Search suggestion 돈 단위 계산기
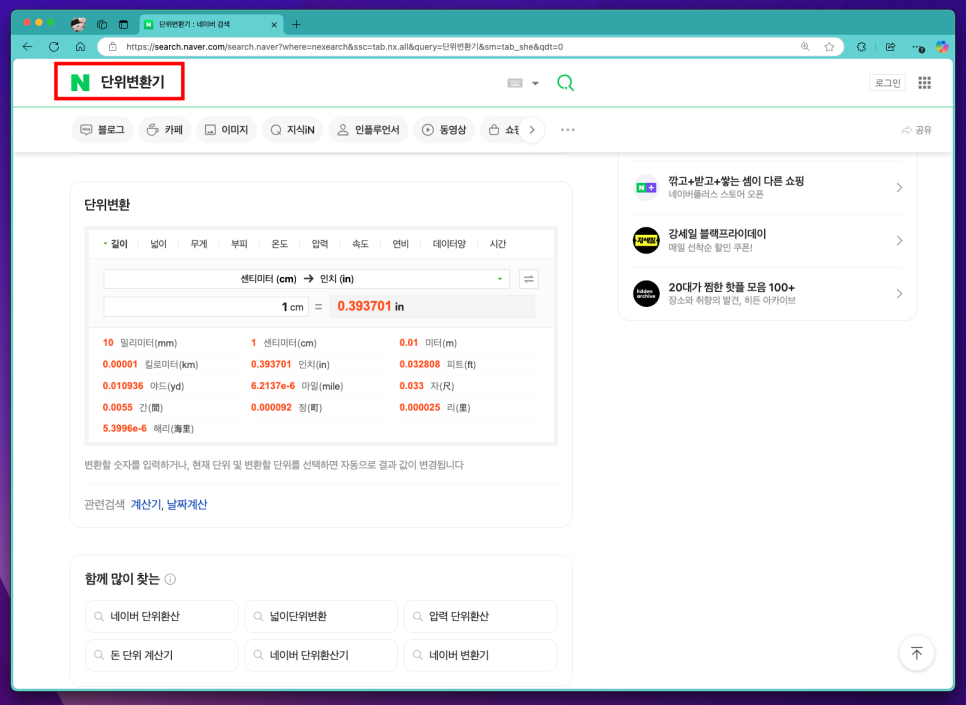Screen dimensions: 966x705 pyautogui.click(x=161, y=655)
